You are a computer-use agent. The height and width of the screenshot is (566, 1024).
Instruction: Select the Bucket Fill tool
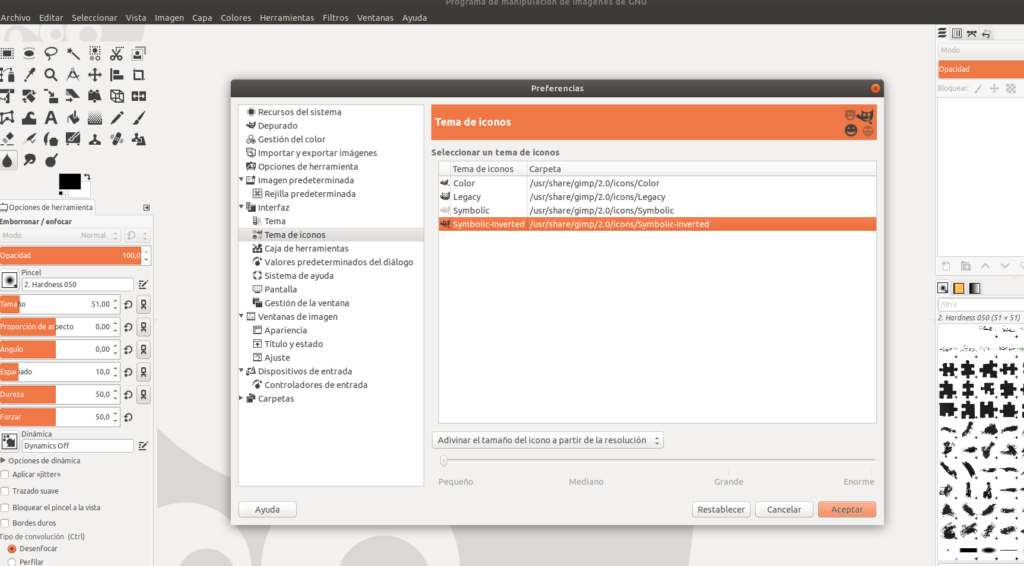point(72,118)
